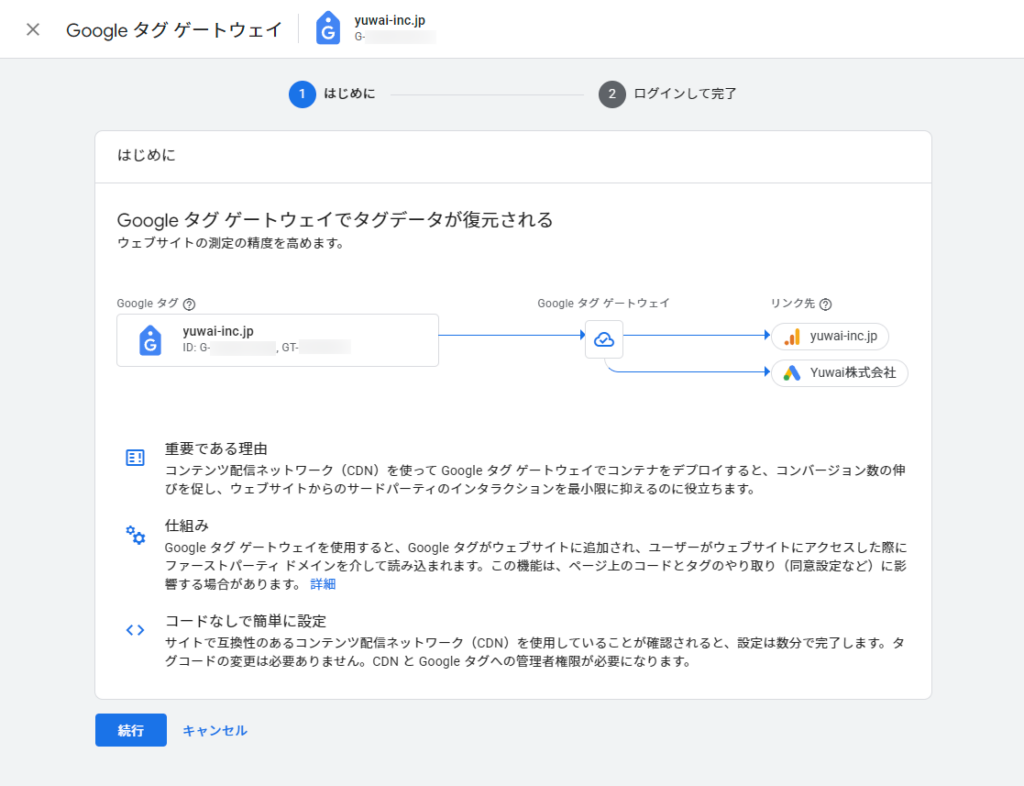Click the コードなしで簡単に設定 heading
The image size is (1024, 786).
tap(246, 621)
